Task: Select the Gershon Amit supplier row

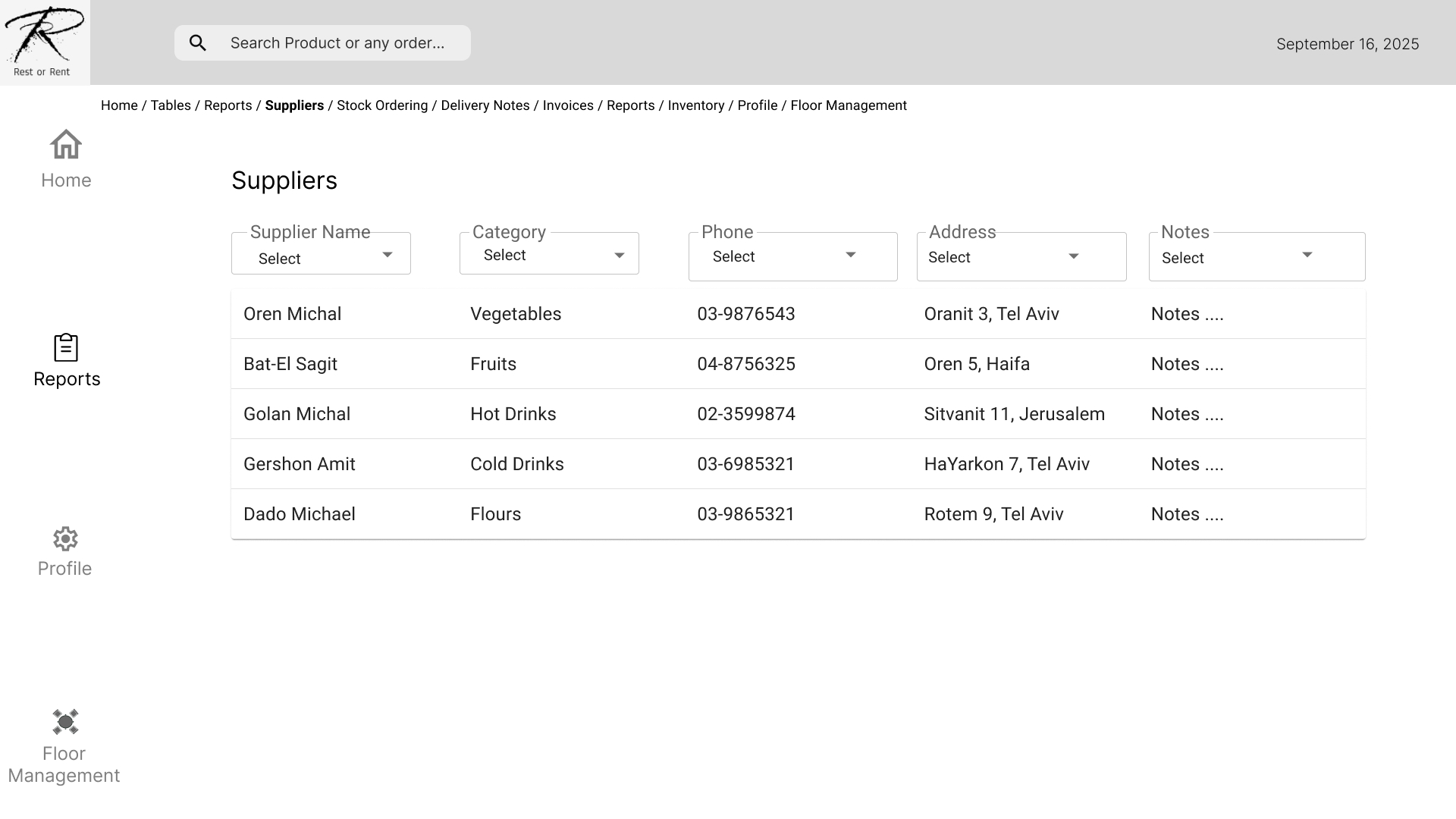Action: tap(300, 464)
